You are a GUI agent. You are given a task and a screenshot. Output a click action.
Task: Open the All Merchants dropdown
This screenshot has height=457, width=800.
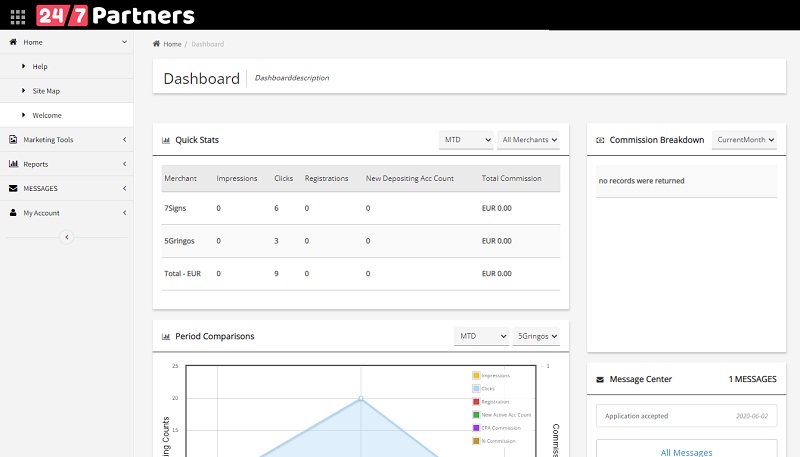[529, 140]
